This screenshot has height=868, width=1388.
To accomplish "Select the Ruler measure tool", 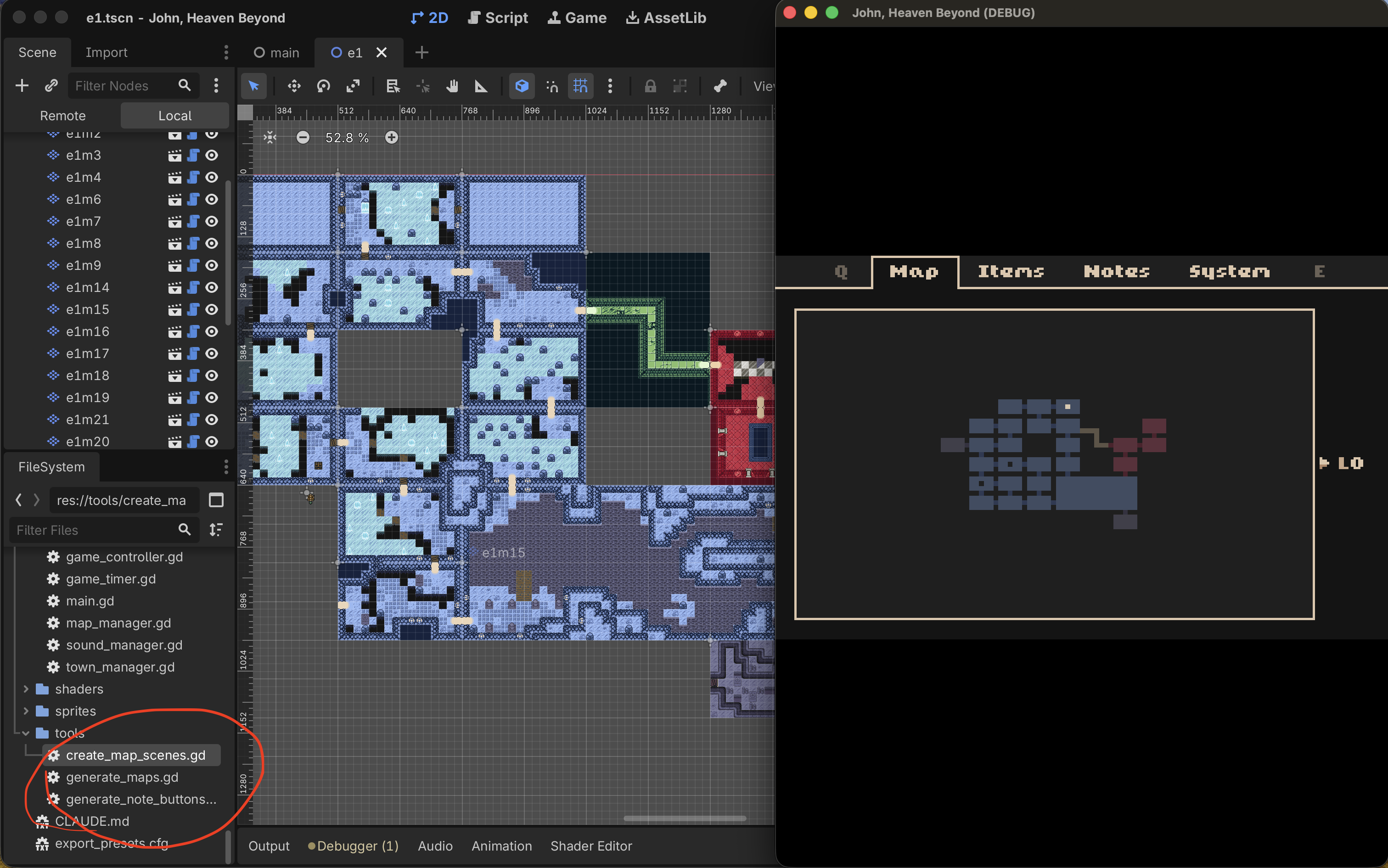I will tap(481, 86).
